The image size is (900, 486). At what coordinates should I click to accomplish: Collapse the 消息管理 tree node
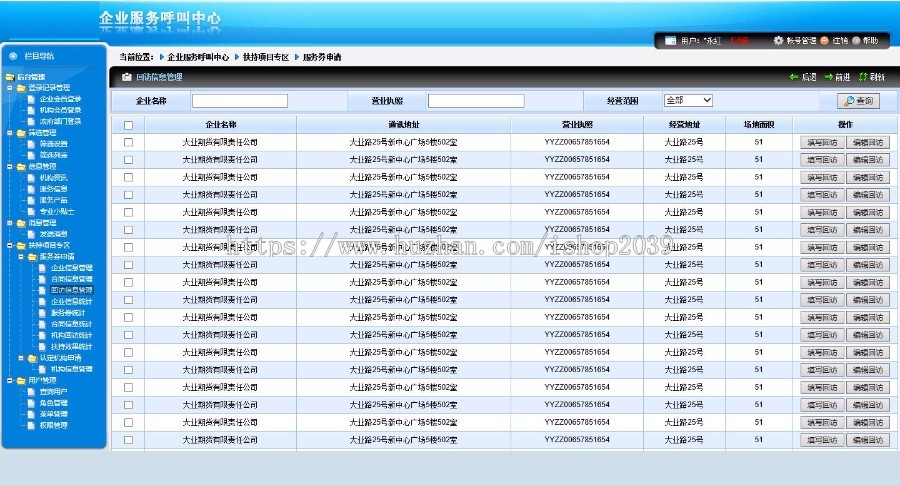[x=10, y=223]
